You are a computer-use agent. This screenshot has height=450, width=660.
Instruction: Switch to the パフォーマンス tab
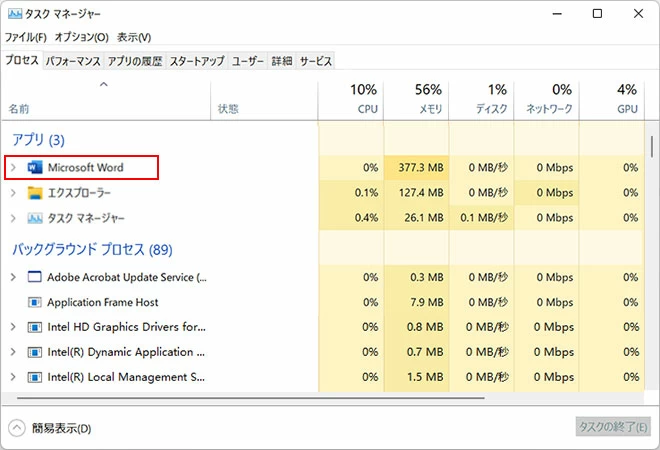coord(74,61)
